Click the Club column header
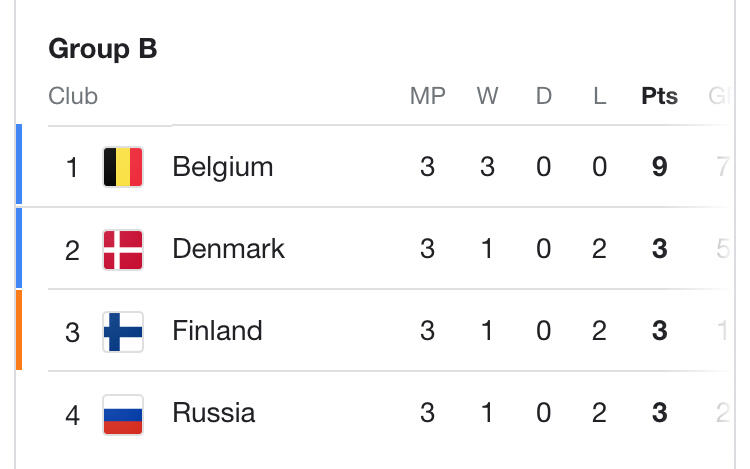 pyautogui.click(x=73, y=97)
